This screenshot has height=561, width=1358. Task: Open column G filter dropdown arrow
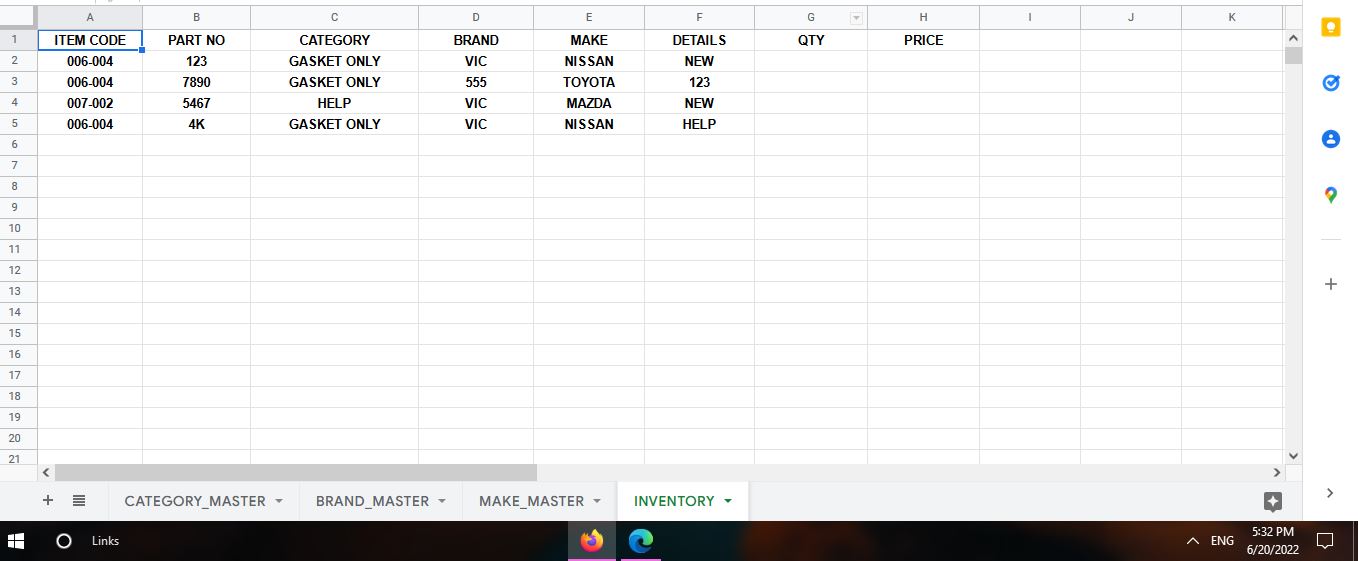(x=856, y=18)
